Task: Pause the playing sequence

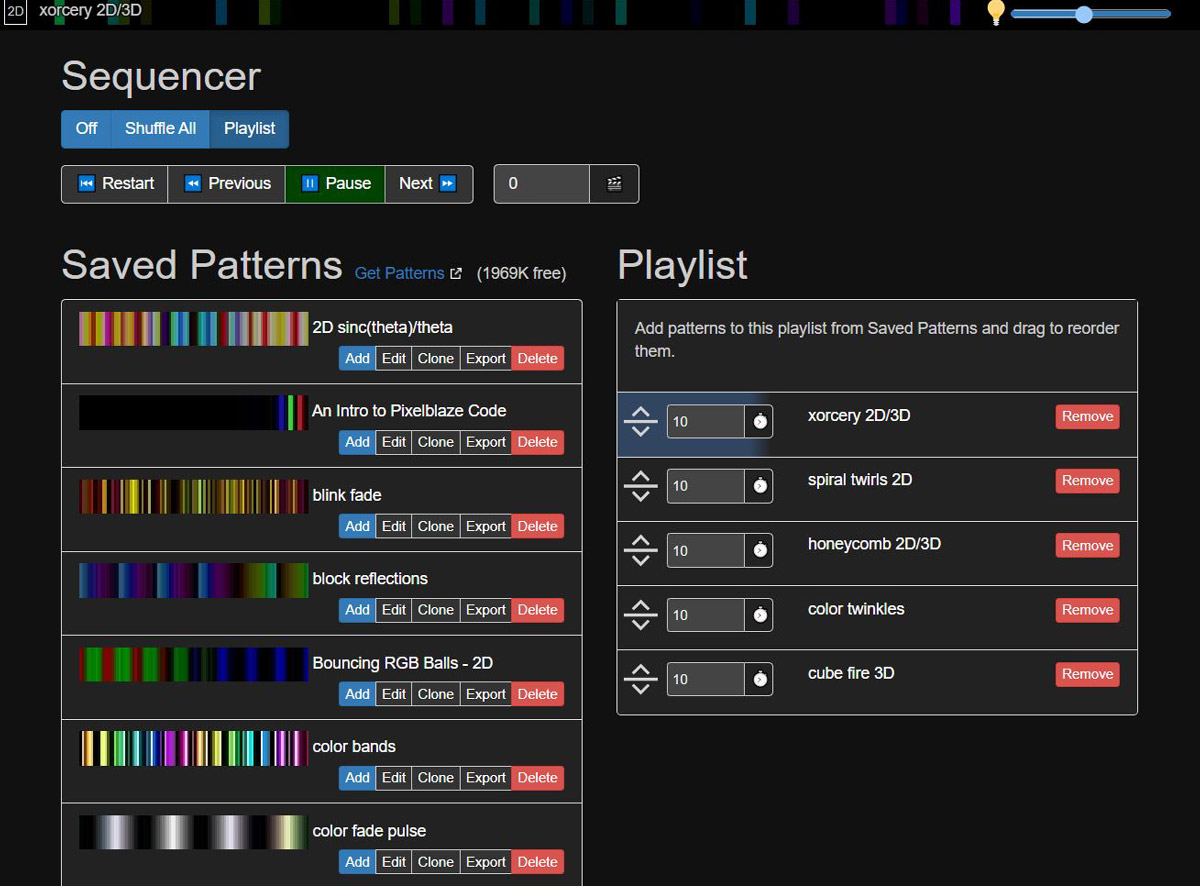Action: click(335, 184)
